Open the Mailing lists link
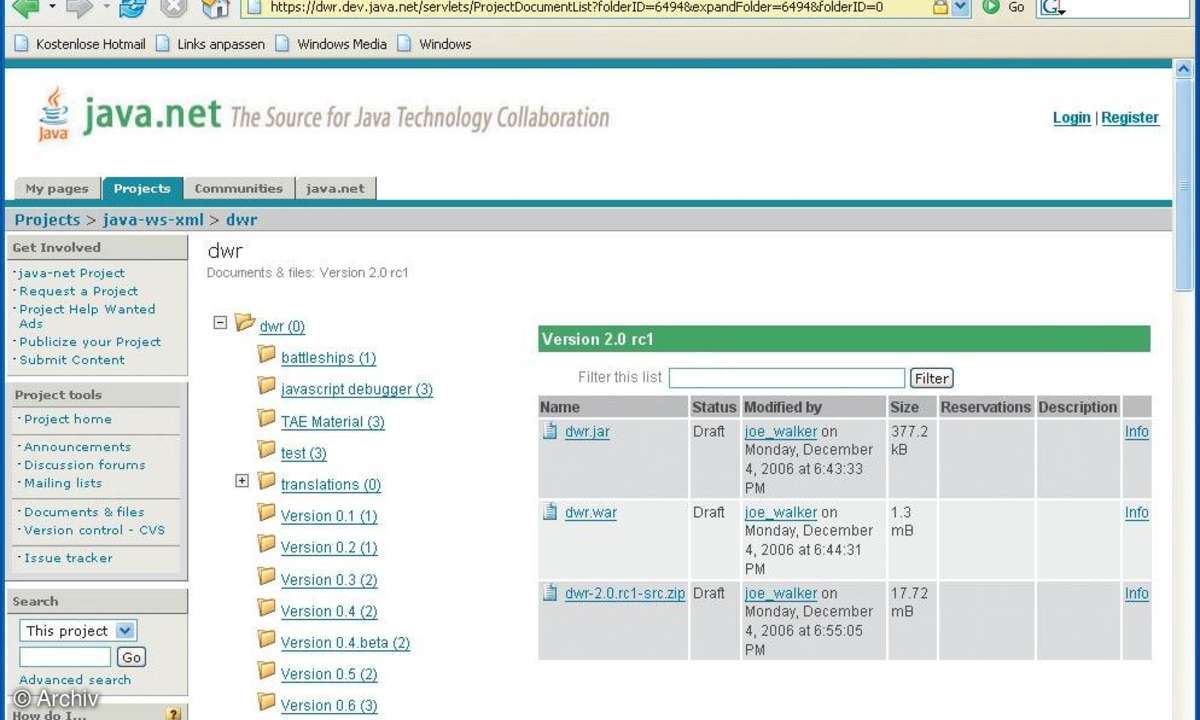This screenshot has width=1200, height=720. [63, 483]
